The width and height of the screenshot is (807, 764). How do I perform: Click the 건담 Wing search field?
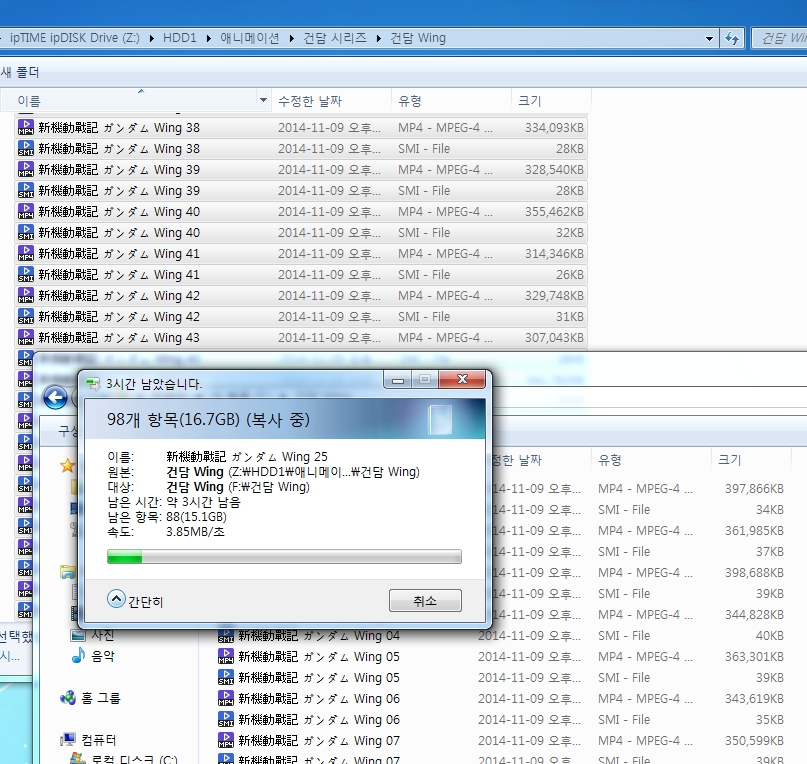(780, 39)
